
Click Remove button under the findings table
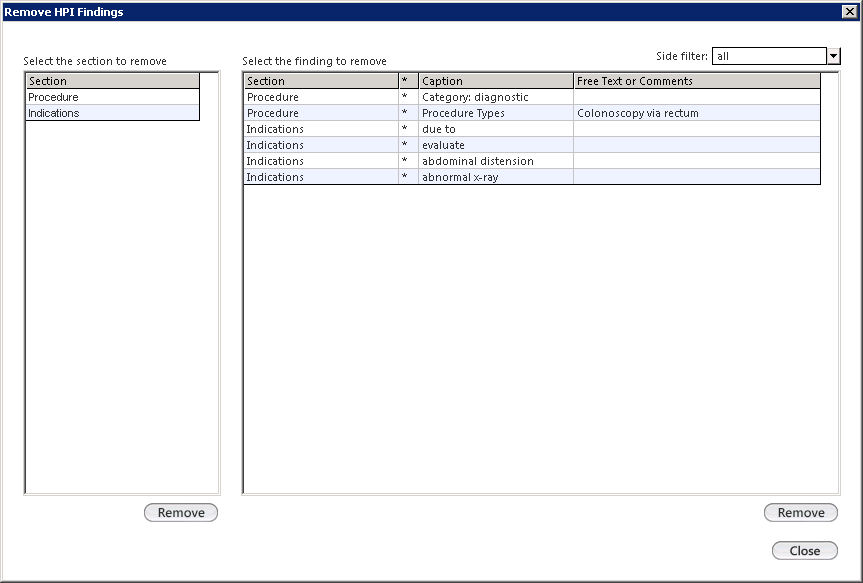(801, 513)
